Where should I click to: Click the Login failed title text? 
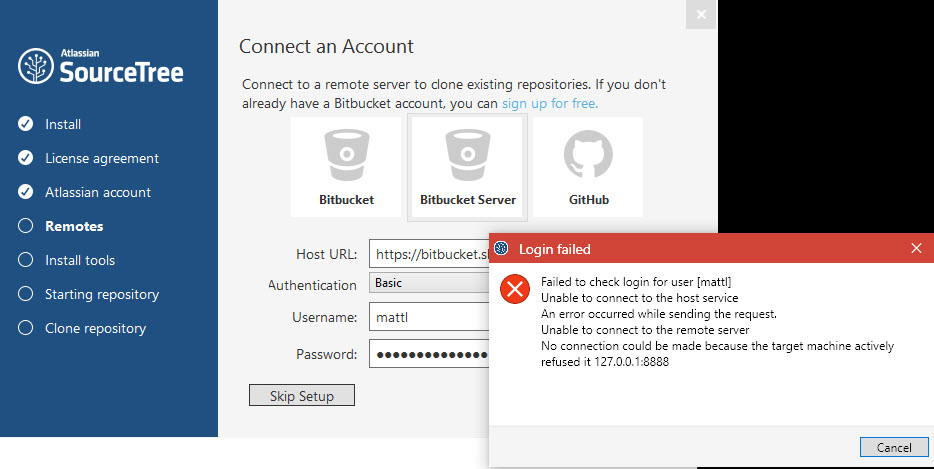coord(555,249)
